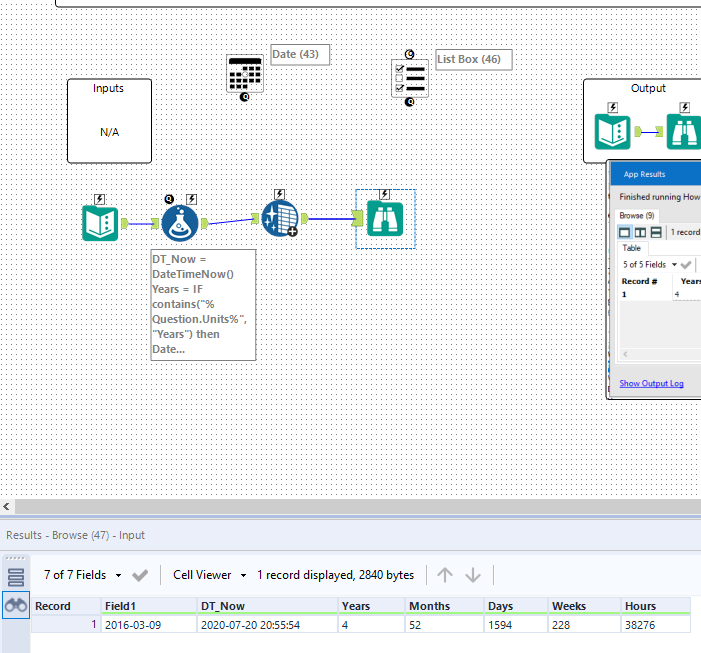701x653 pixels.
Task: Select the Text Input tool on the canvas
Action: pos(100,223)
